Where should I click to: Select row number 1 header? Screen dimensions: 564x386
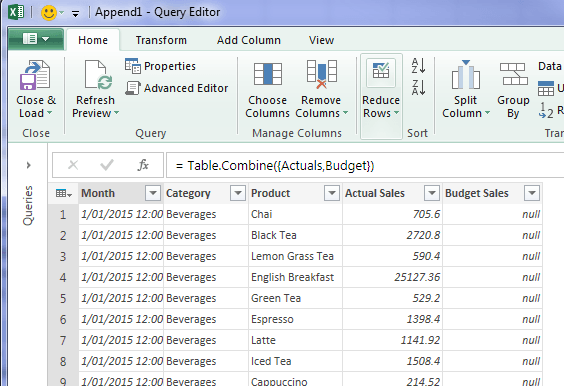(x=63, y=214)
